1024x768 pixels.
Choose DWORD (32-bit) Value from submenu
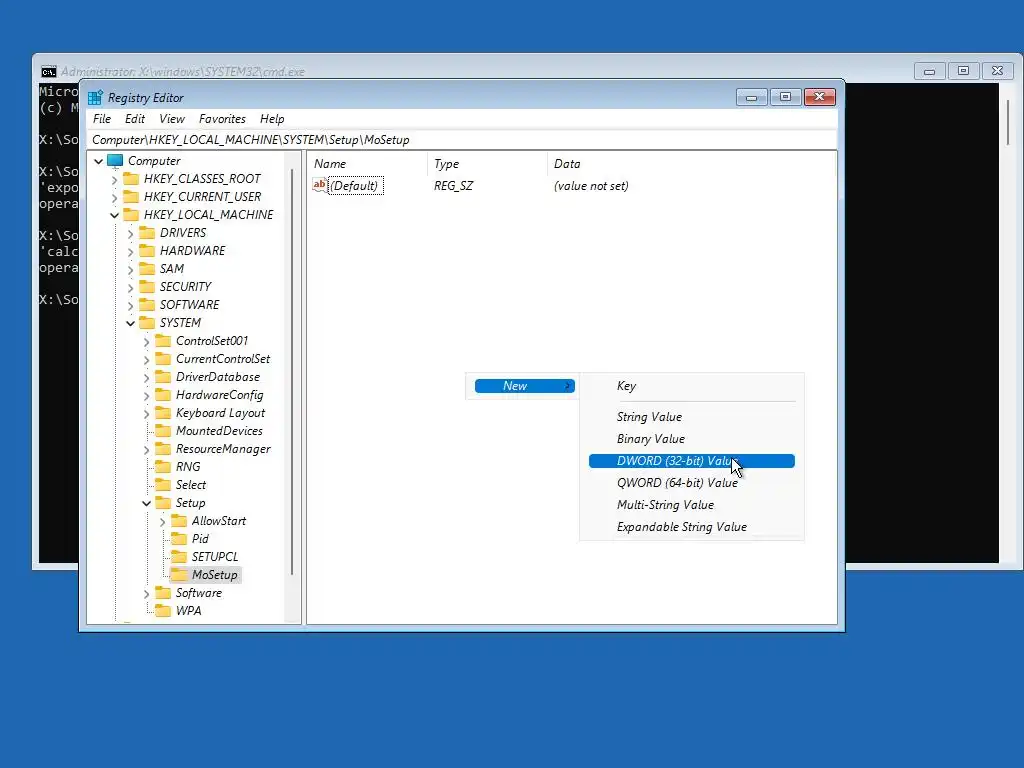pyautogui.click(x=692, y=461)
